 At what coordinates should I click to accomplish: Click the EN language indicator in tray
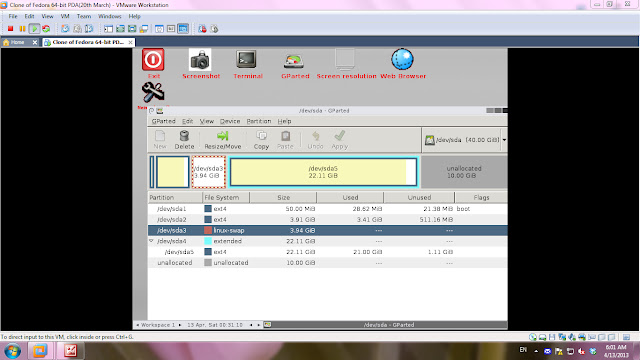523,350
